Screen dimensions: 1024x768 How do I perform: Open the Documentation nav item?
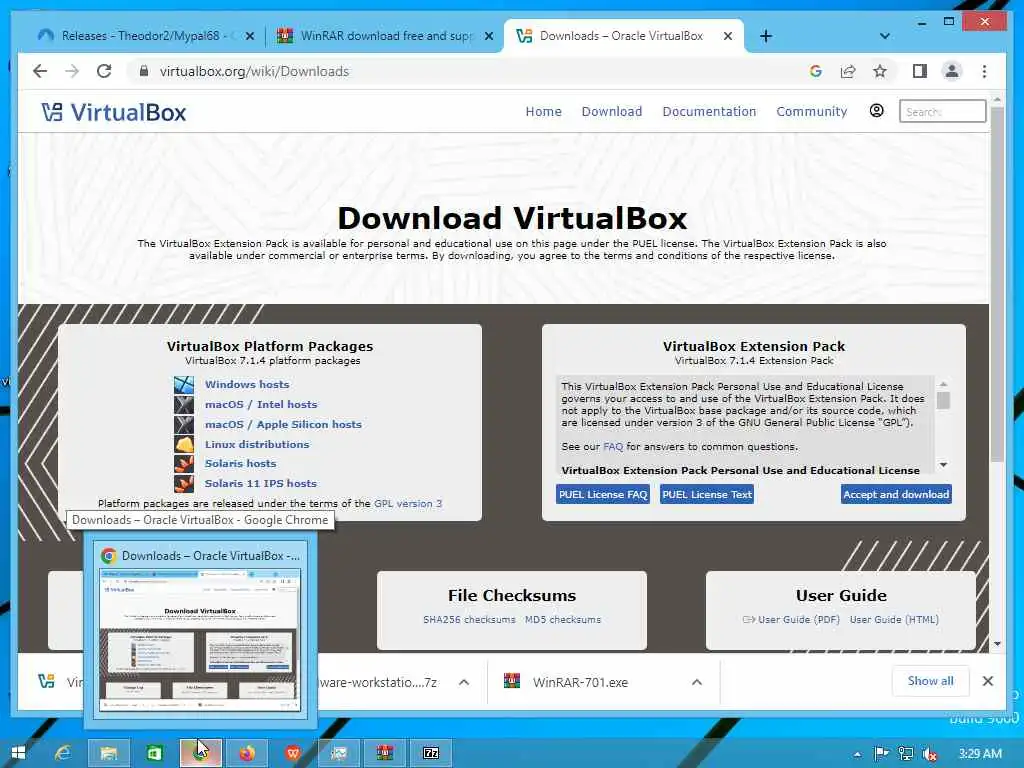click(x=709, y=111)
